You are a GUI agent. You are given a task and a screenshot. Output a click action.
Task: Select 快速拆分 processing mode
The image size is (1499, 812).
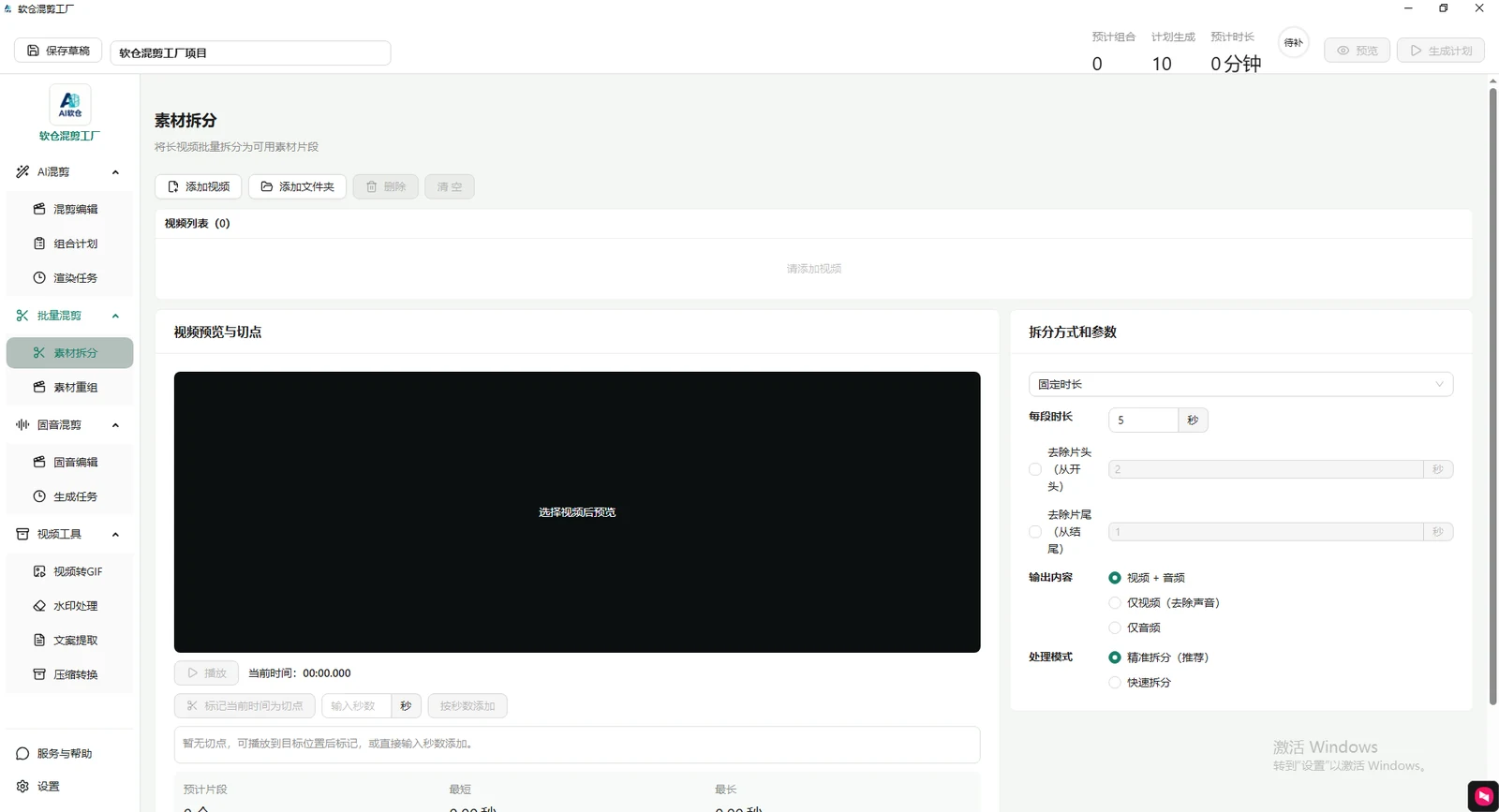pos(1115,683)
